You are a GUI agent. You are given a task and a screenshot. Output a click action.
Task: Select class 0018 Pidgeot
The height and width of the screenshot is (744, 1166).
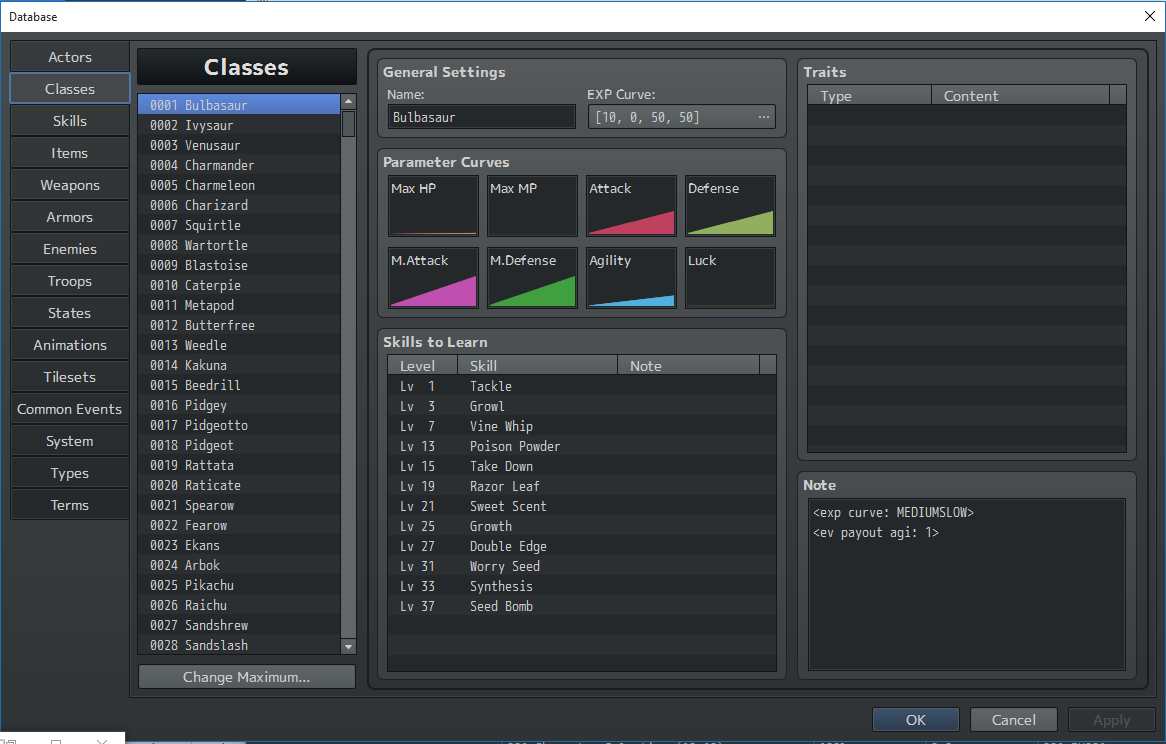point(239,445)
